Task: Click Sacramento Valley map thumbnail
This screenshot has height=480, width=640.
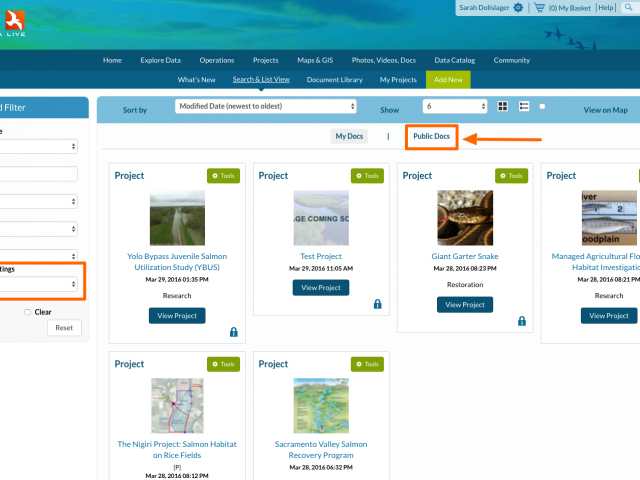Action: point(321,406)
